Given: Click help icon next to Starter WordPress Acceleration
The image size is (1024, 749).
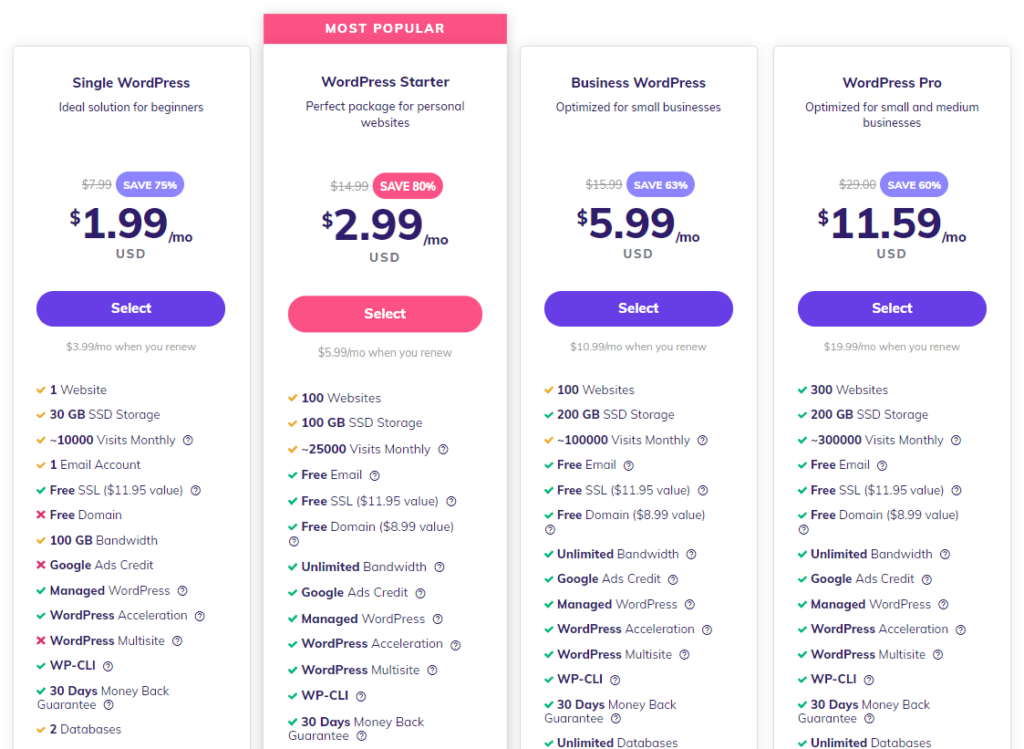Looking at the screenshot, I should point(455,645).
